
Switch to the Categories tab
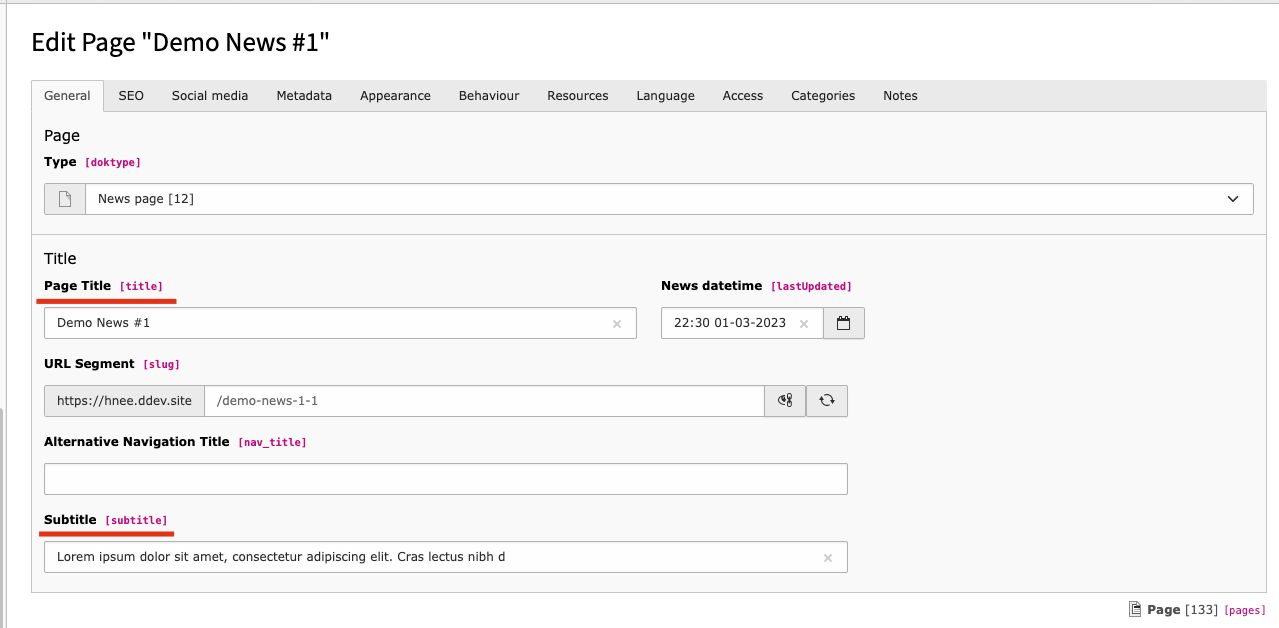(x=823, y=96)
